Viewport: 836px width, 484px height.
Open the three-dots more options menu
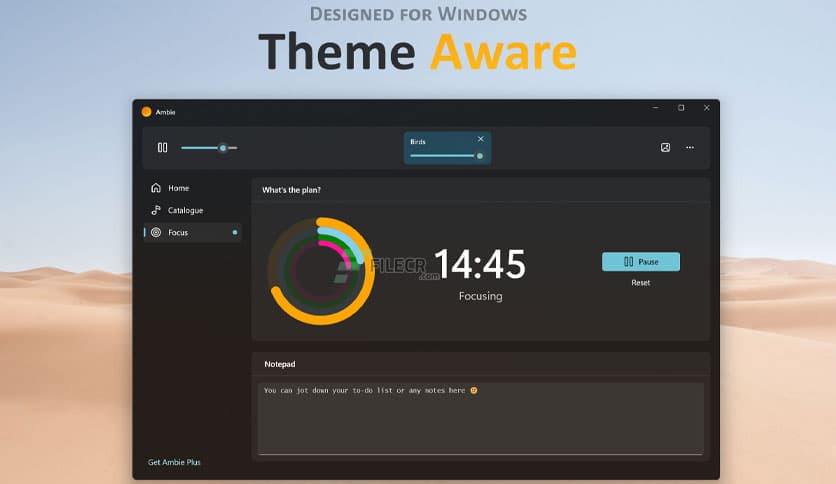(x=689, y=148)
